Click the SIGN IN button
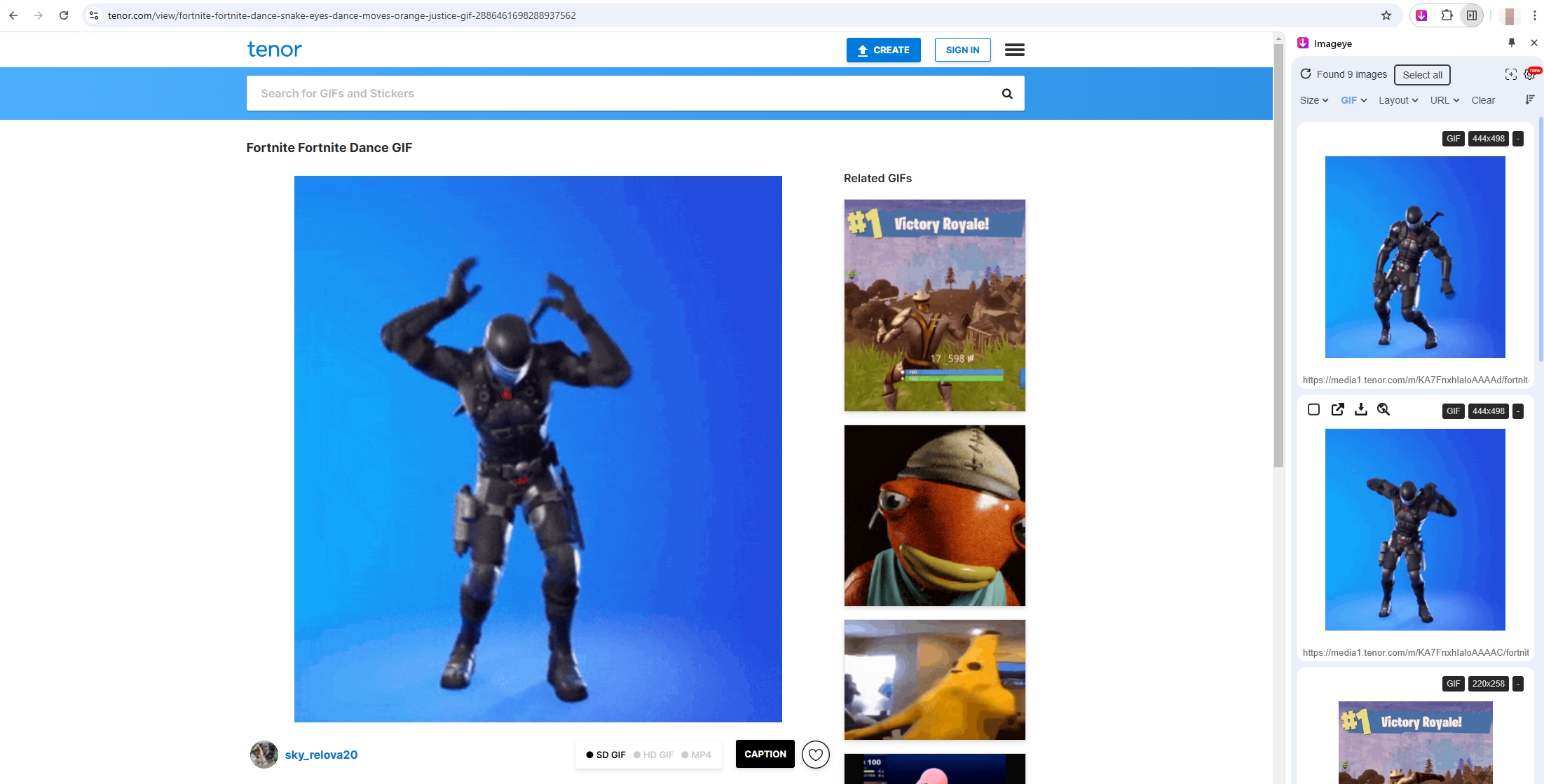 [962, 50]
